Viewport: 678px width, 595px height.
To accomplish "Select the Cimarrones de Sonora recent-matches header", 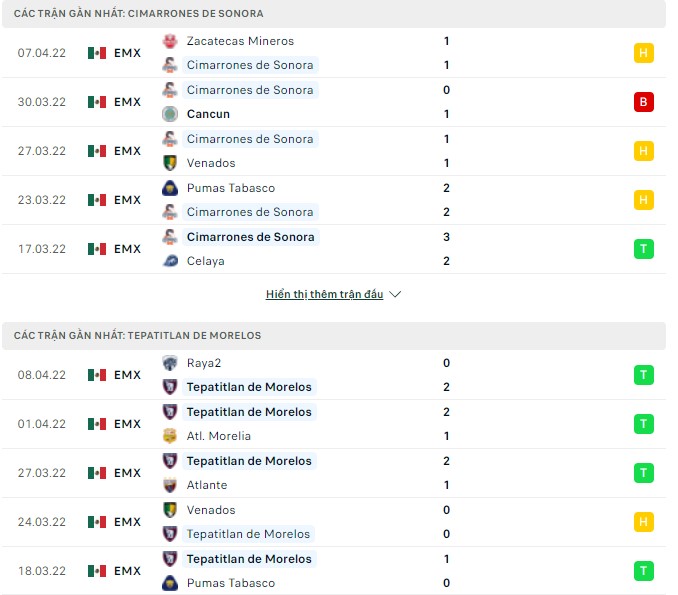I will (x=139, y=13).
